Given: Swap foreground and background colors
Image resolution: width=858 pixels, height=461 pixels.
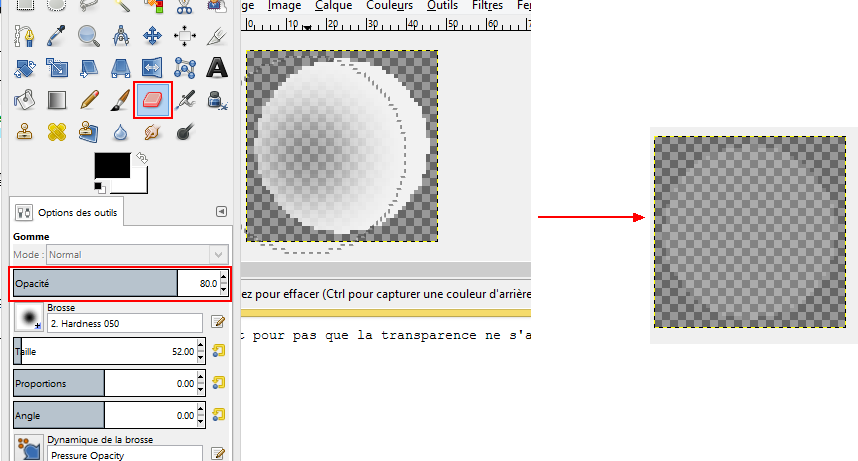Looking at the screenshot, I should point(142,158).
